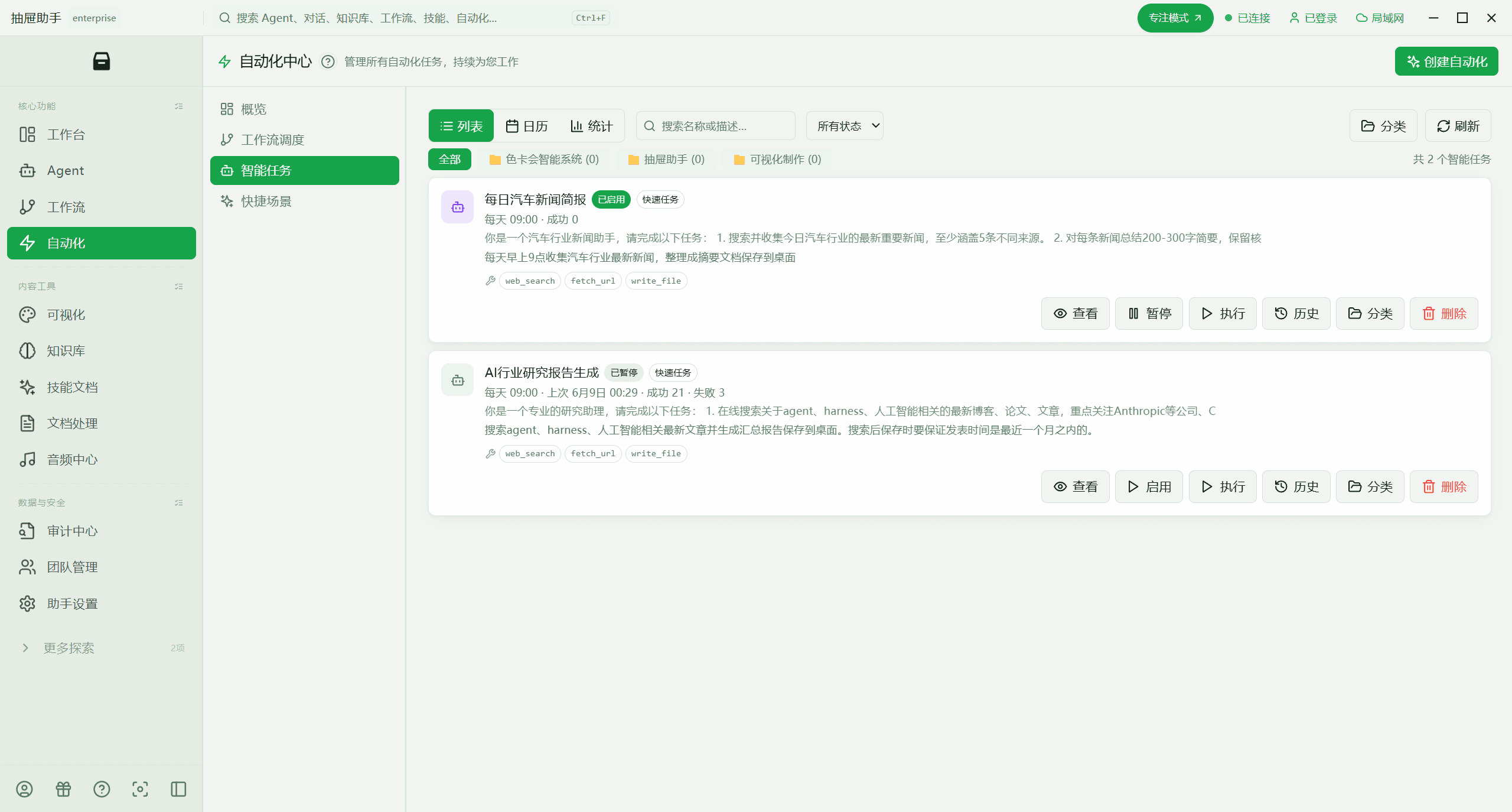1512x812 pixels.
Task: Click the help question icon beside 自动化中心
Action: [328, 61]
